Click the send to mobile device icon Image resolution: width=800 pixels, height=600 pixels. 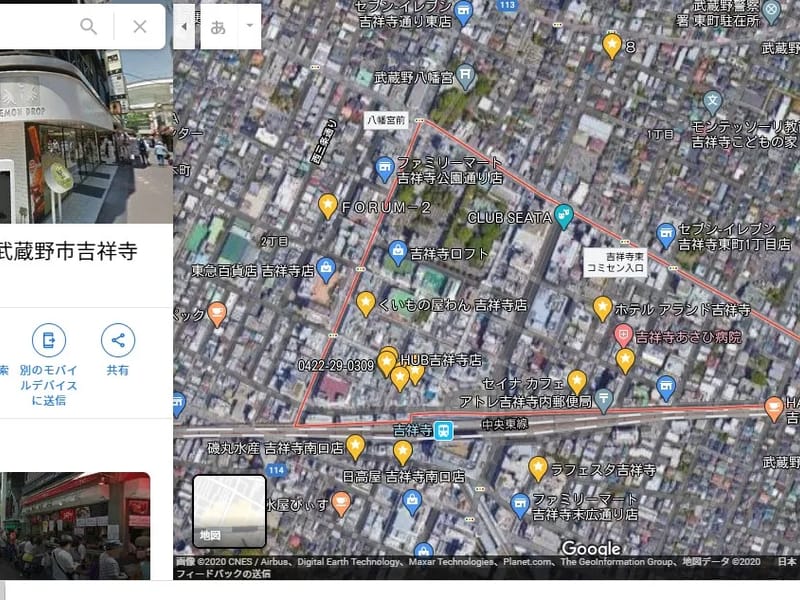49,340
